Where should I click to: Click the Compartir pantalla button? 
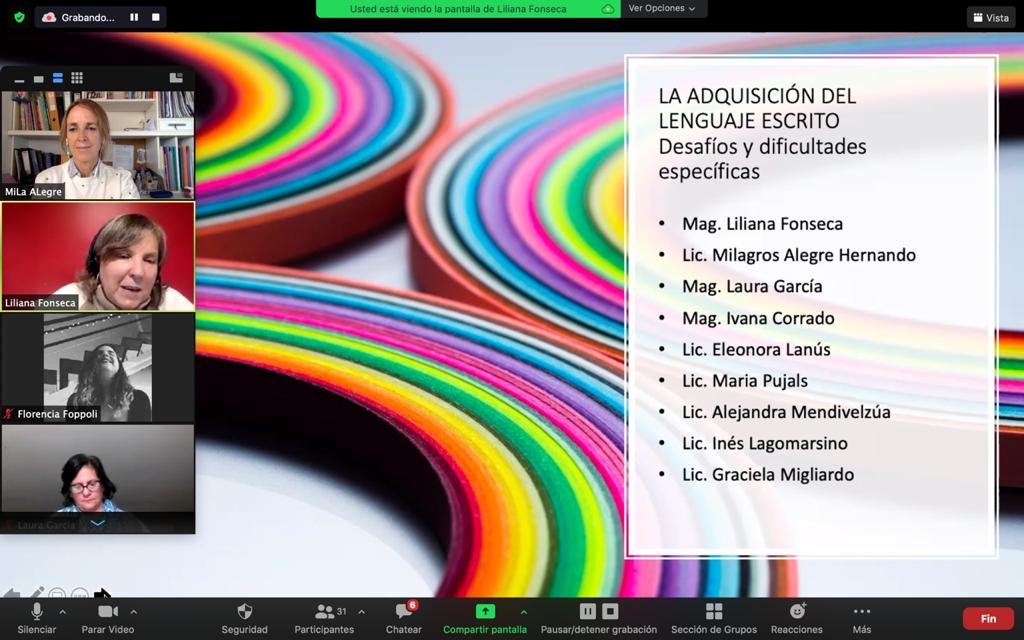485,618
